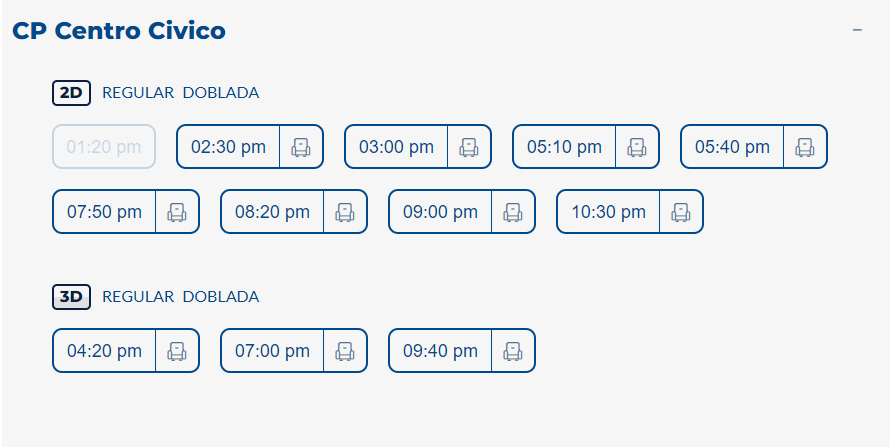This screenshot has width=890, height=447.
Task: Pick the 05:10 pm showtime
Action: pyautogui.click(x=564, y=147)
